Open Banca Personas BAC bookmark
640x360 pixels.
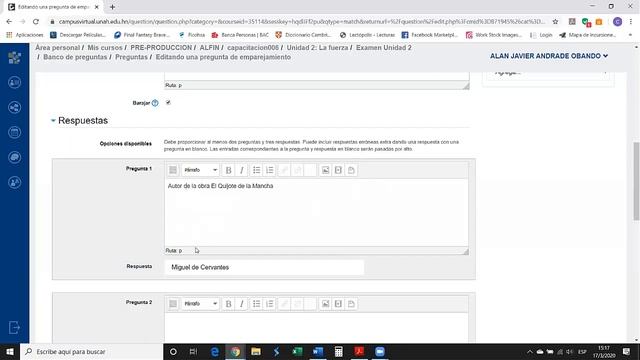click(x=240, y=35)
